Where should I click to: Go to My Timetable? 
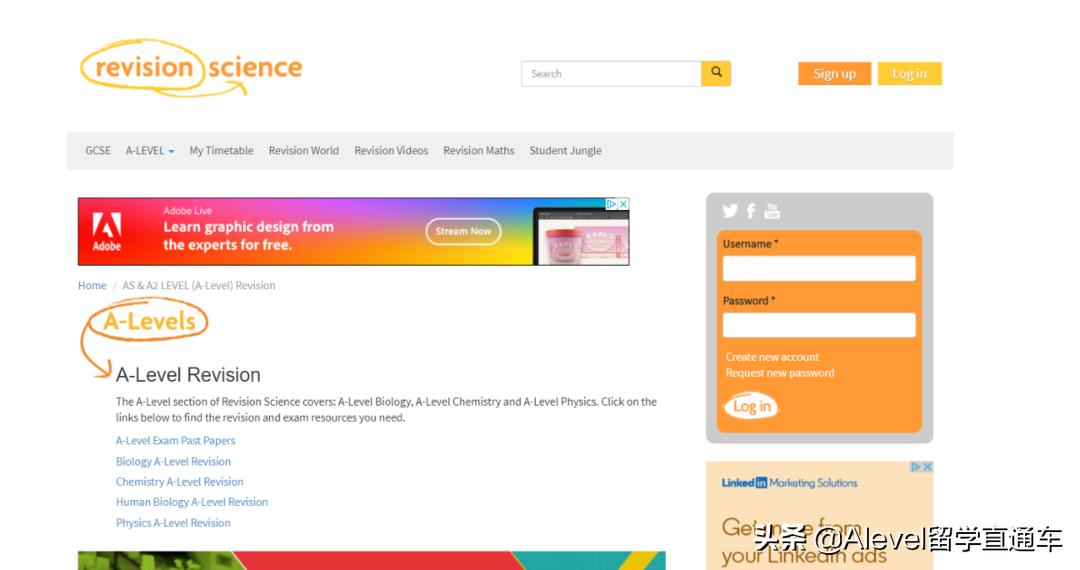tap(221, 150)
